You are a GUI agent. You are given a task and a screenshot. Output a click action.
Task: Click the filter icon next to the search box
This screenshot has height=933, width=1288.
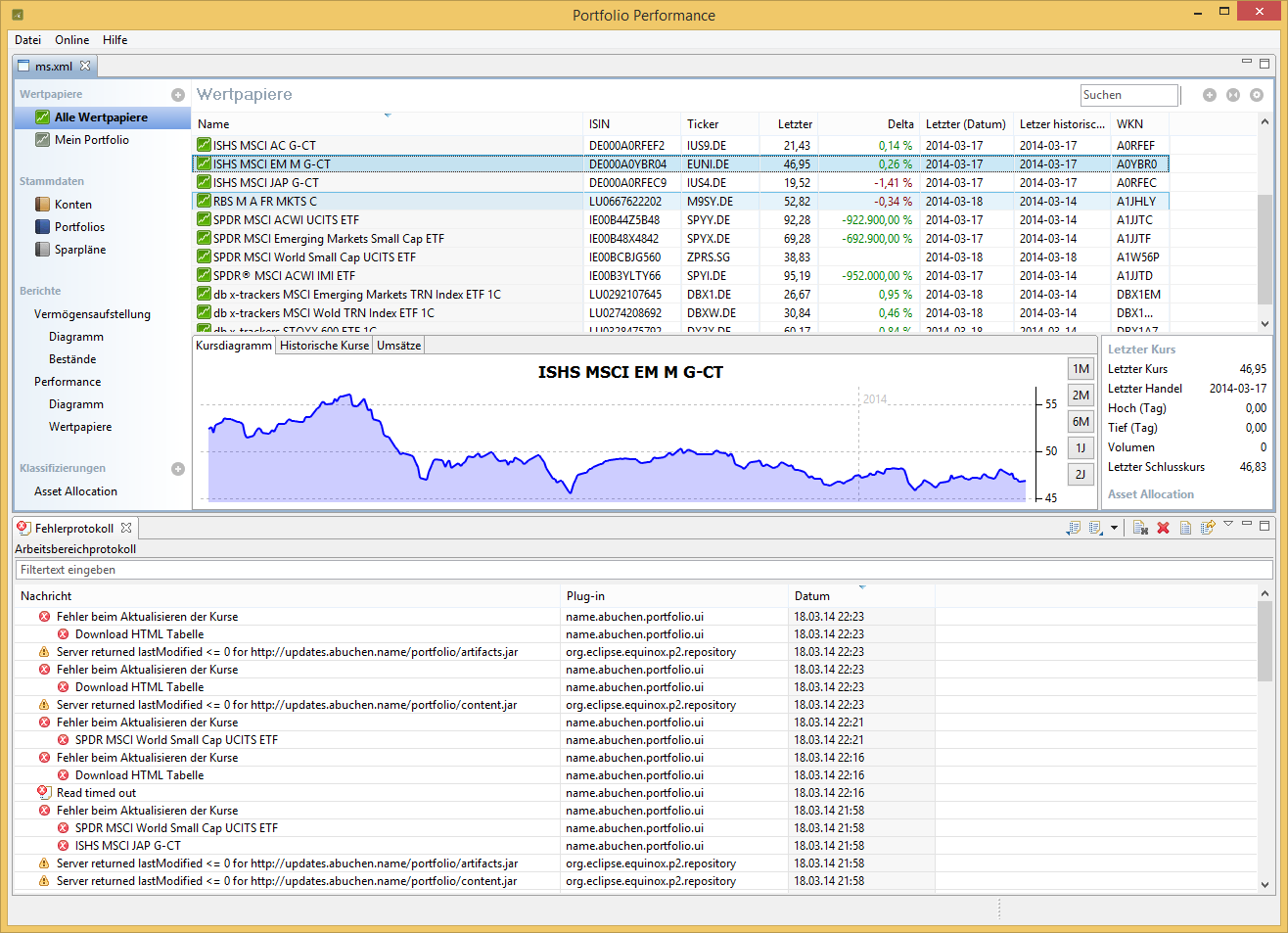tap(1233, 95)
